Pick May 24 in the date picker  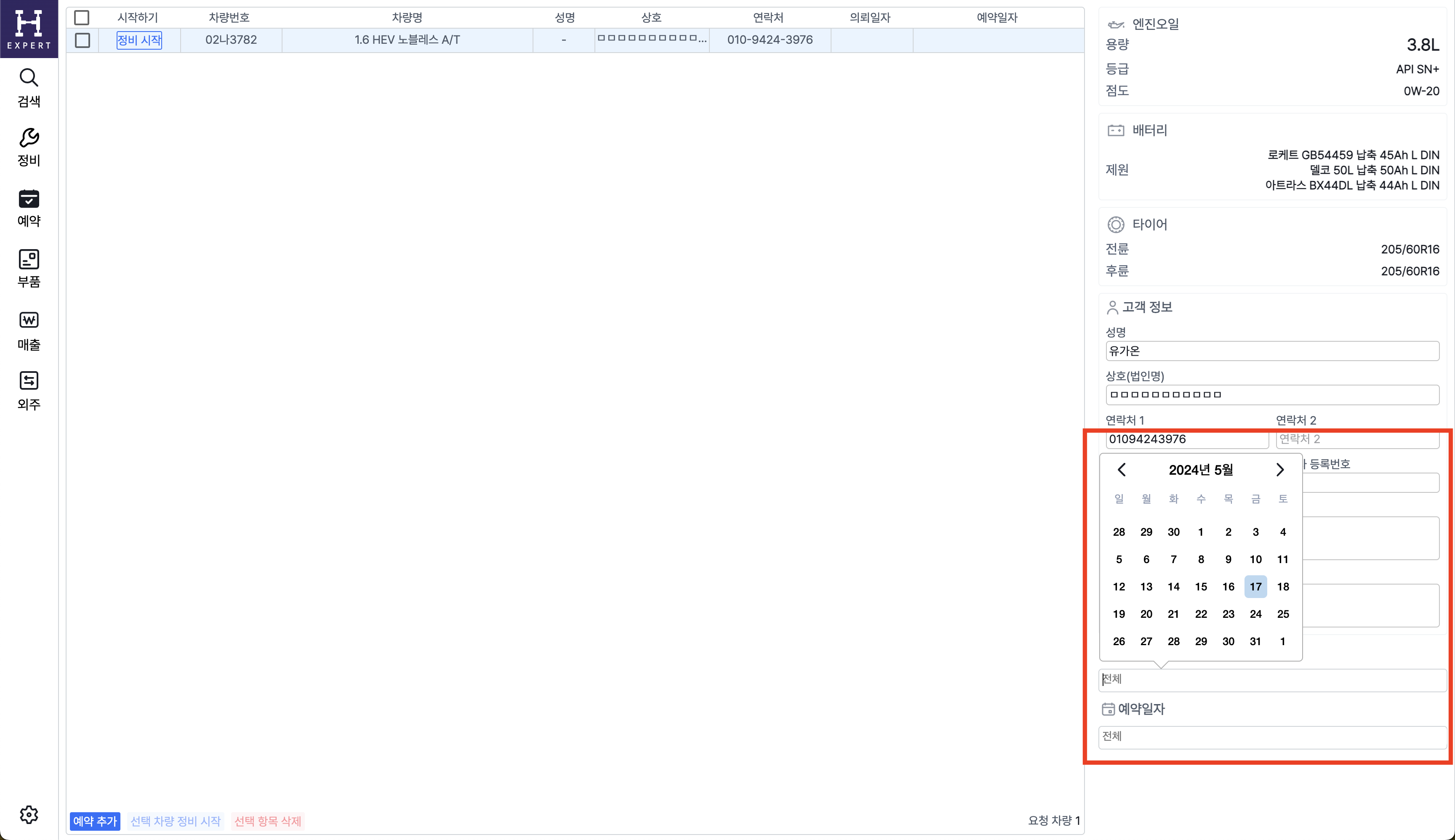[1255, 614]
